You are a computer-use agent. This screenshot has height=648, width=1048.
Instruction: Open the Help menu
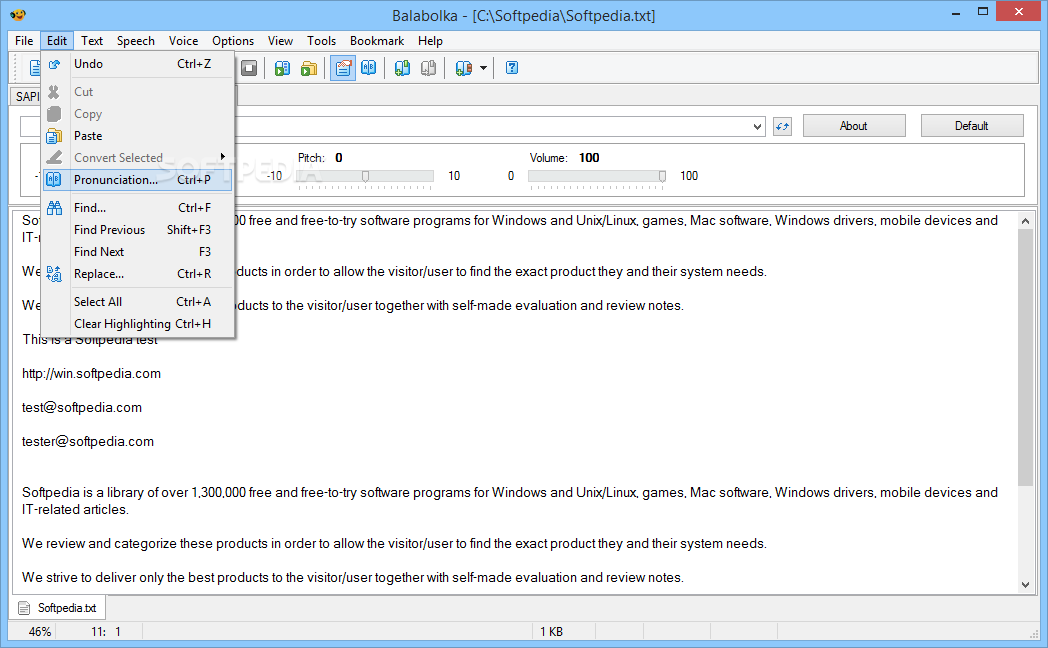click(430, 41)
